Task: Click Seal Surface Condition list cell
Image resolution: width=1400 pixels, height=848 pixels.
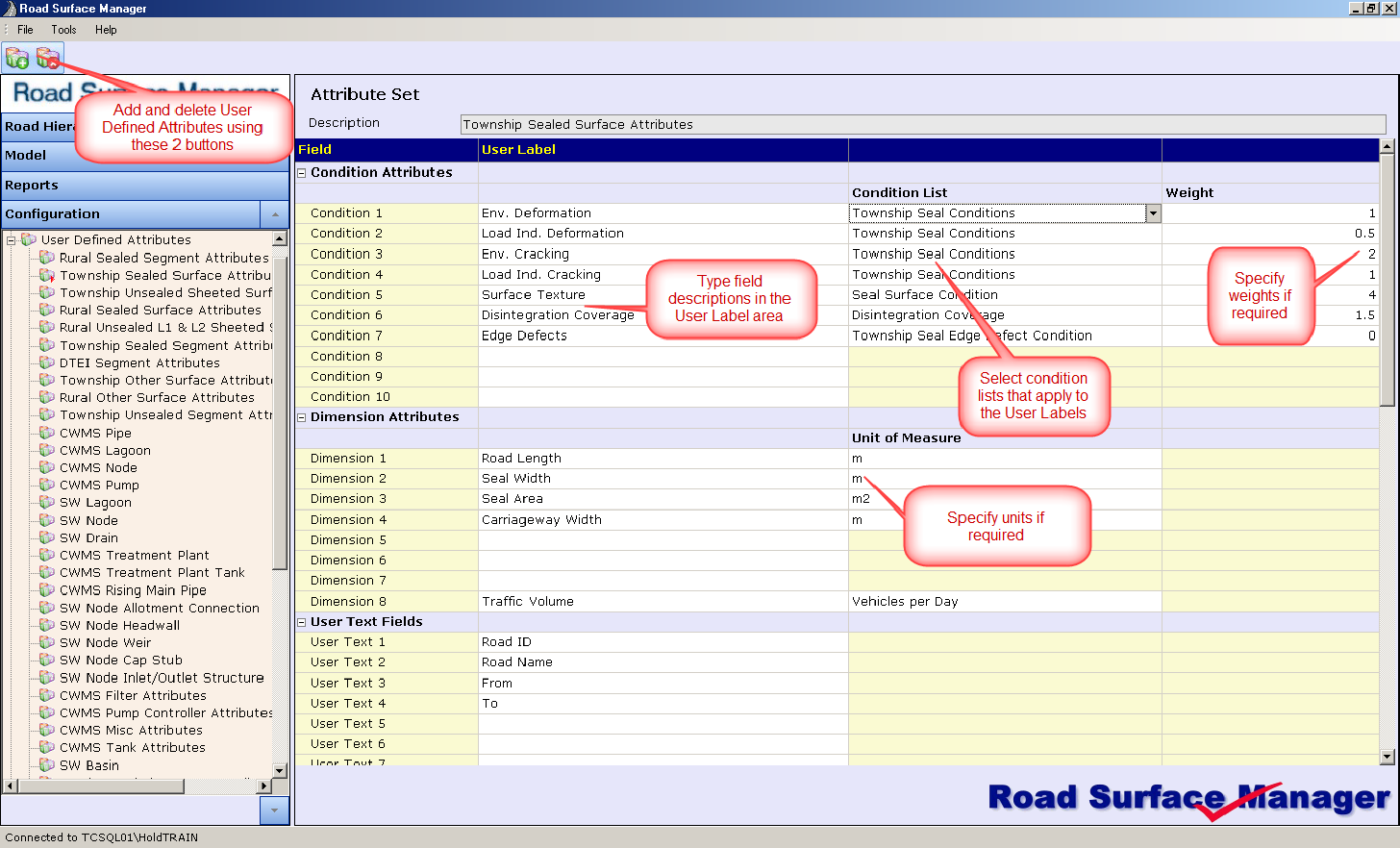Action: point(1005,295)
